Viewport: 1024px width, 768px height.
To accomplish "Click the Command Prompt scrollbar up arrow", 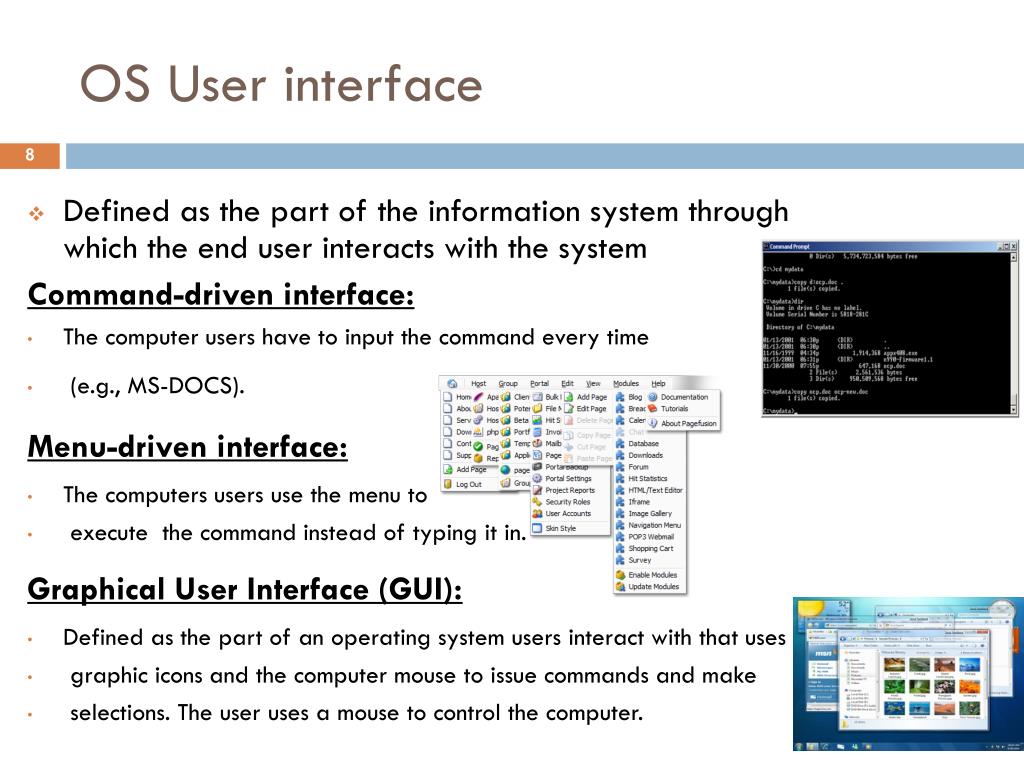I will point(1014,257).
